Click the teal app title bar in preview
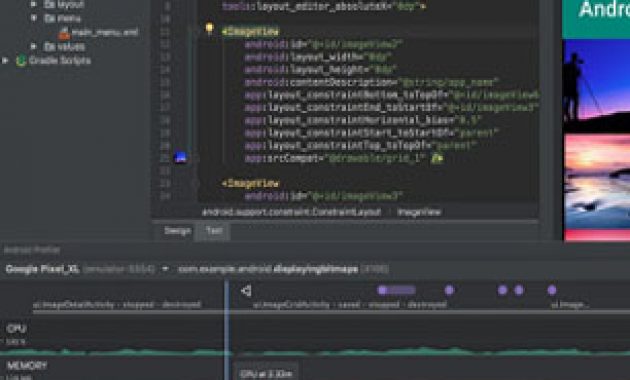 (x=596, y=19)
